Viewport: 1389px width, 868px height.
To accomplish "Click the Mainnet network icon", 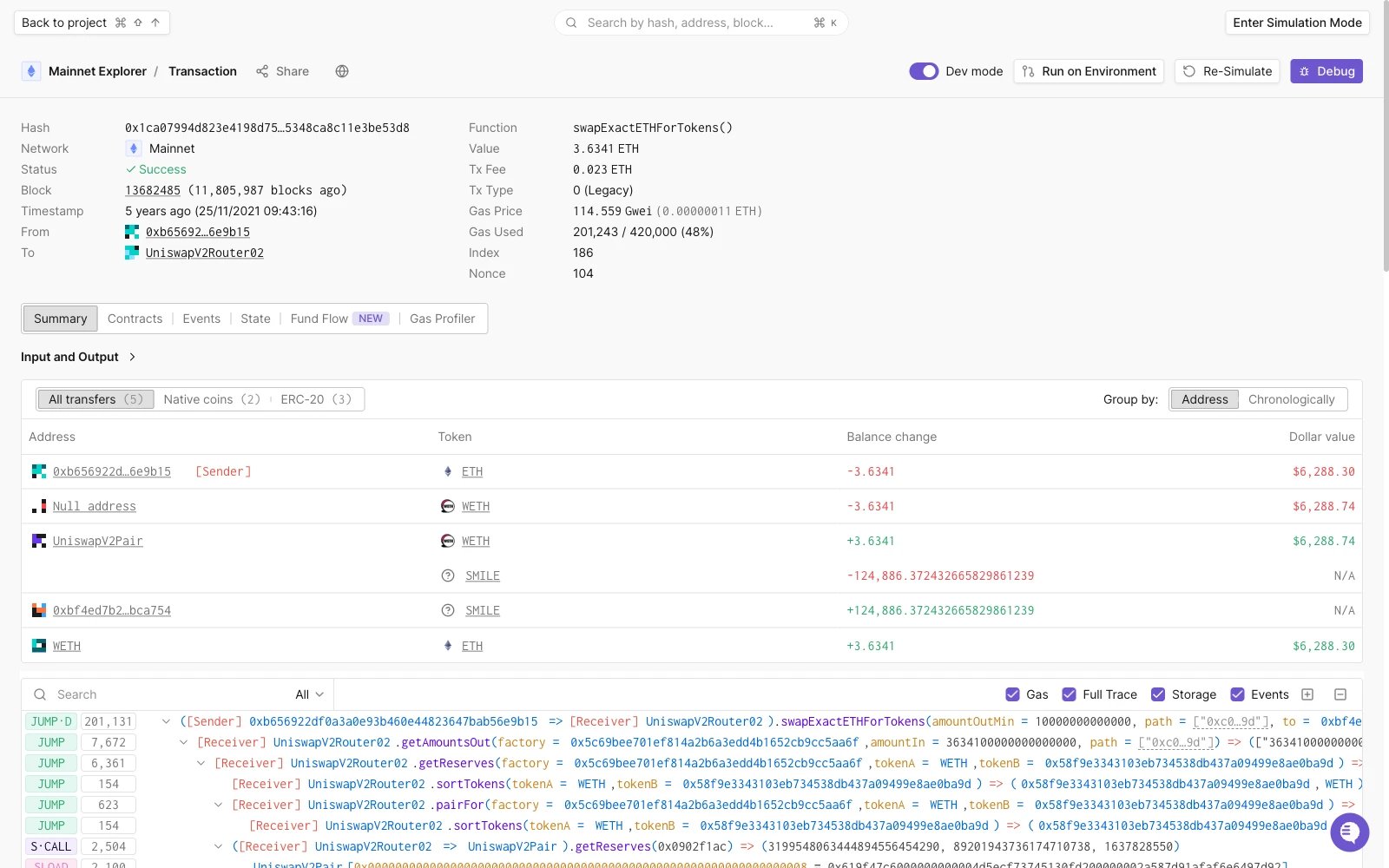I will (134, 148).
